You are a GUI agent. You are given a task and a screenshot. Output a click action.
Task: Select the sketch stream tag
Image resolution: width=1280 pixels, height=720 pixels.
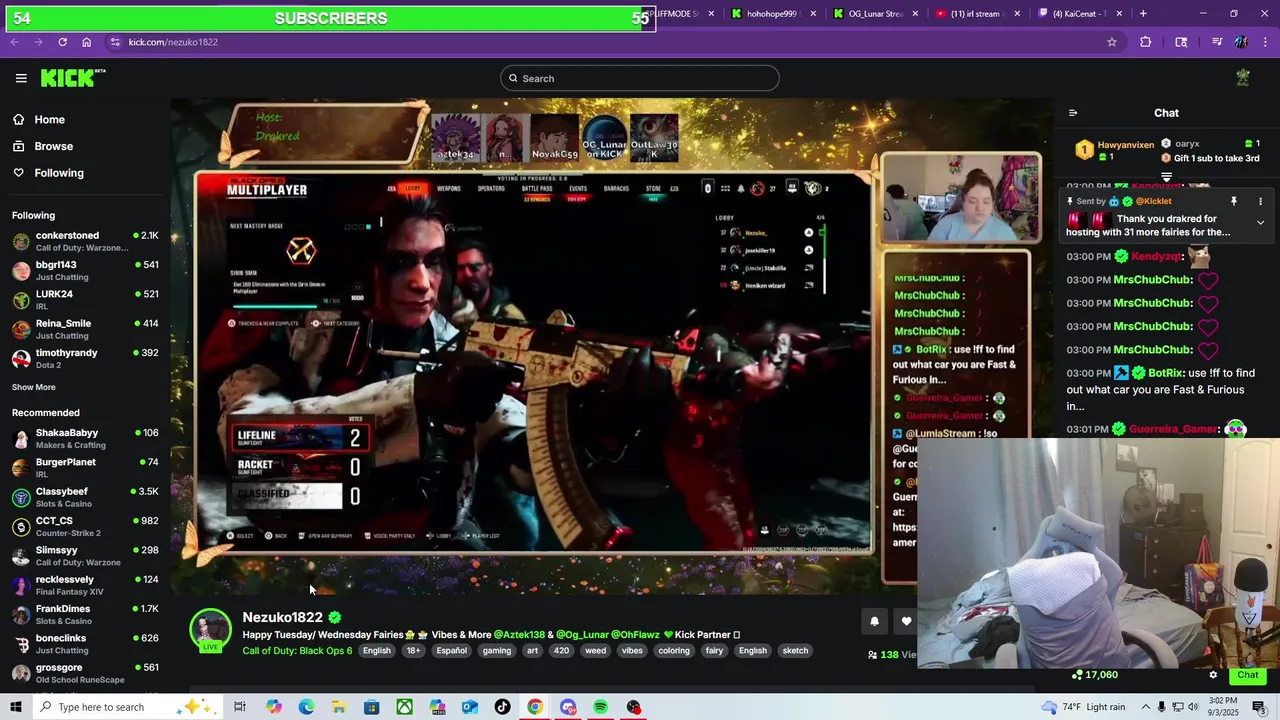(x=795, y=651)
